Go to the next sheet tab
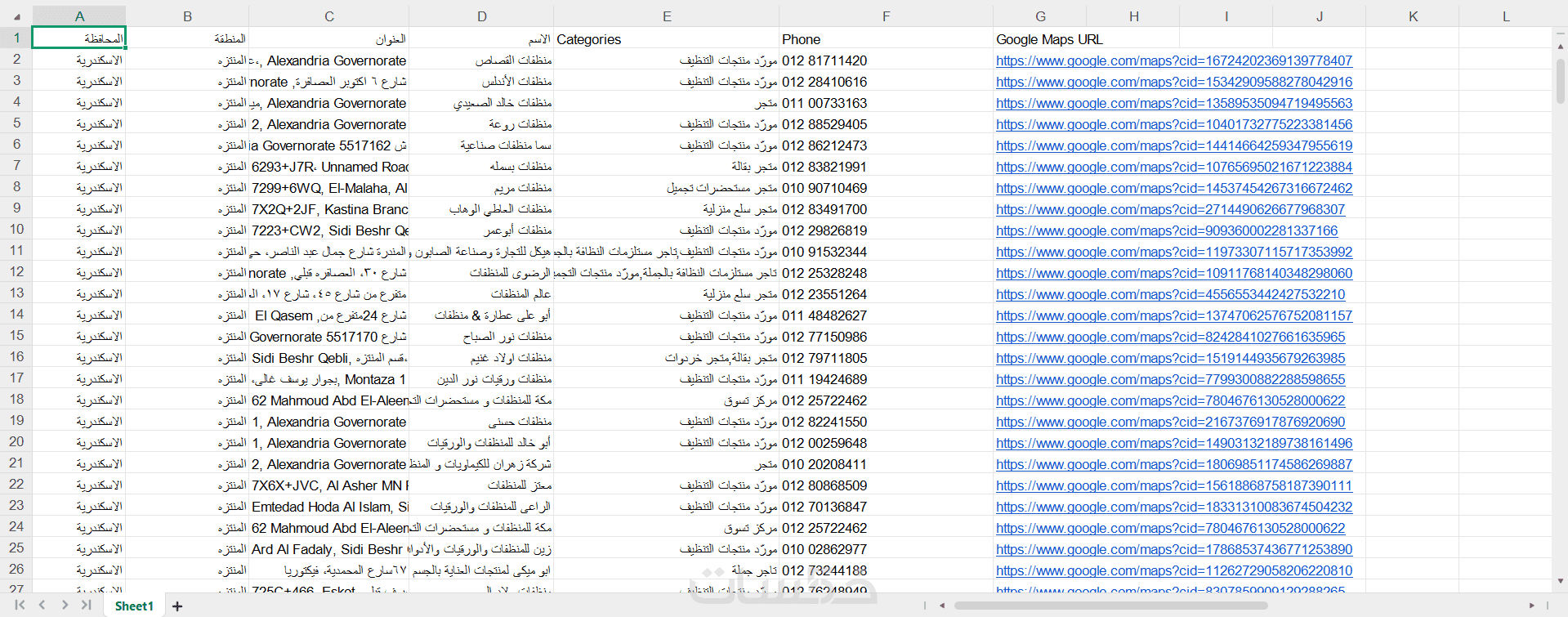Image resolution: width=1568 pixels, height=617 pixels. pos(65,606)
